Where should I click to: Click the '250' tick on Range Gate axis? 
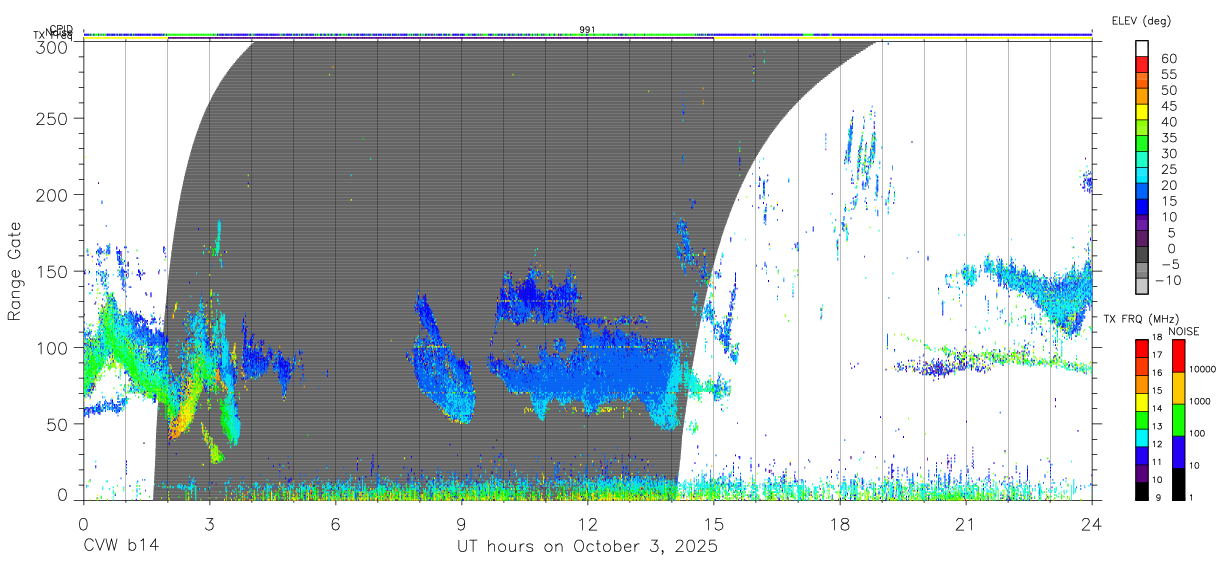(x=52, y=118)
